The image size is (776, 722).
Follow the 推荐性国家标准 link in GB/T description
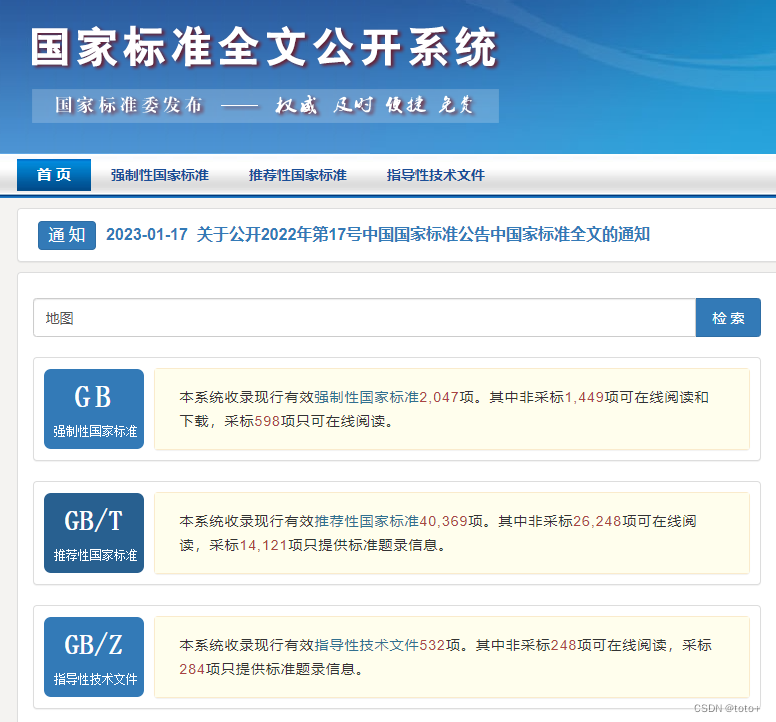[x=367, y=521]
